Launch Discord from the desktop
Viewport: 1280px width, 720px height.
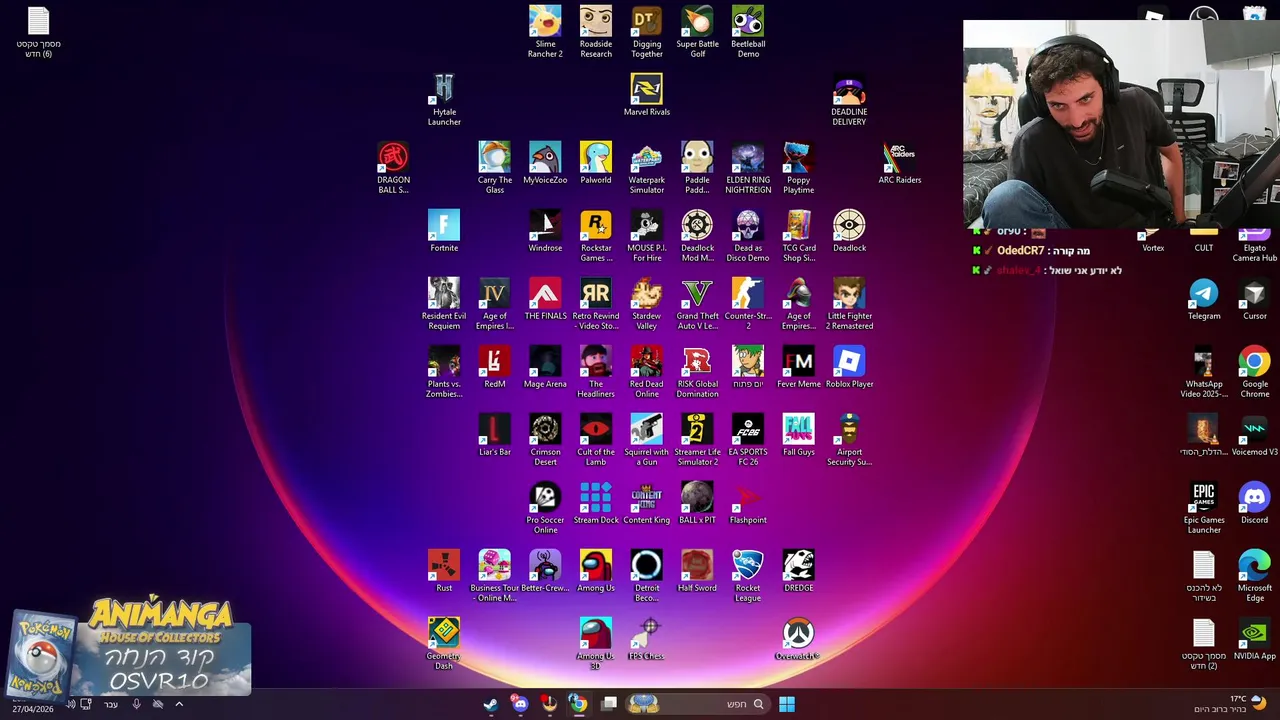[x=1255, y=503]
